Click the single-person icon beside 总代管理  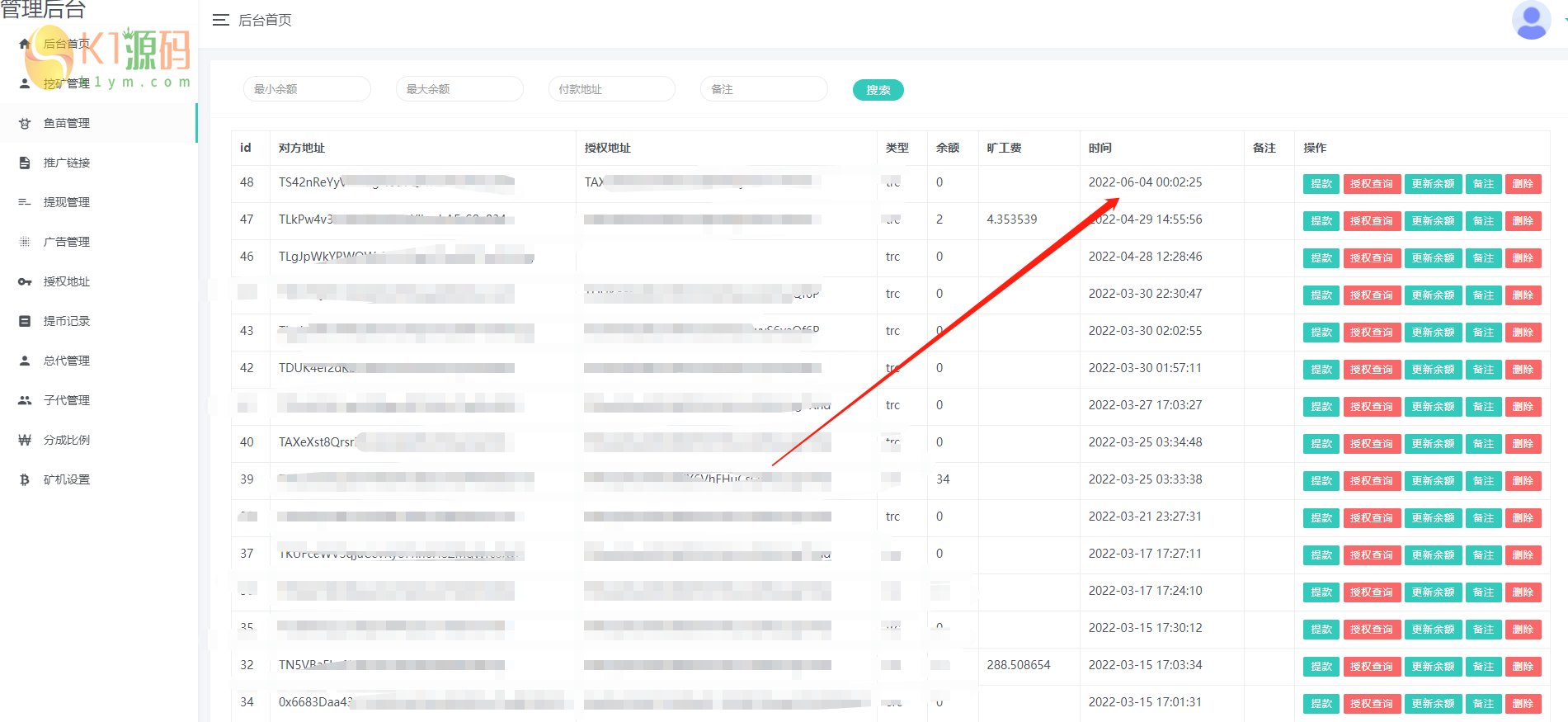(x=25, y=361)
